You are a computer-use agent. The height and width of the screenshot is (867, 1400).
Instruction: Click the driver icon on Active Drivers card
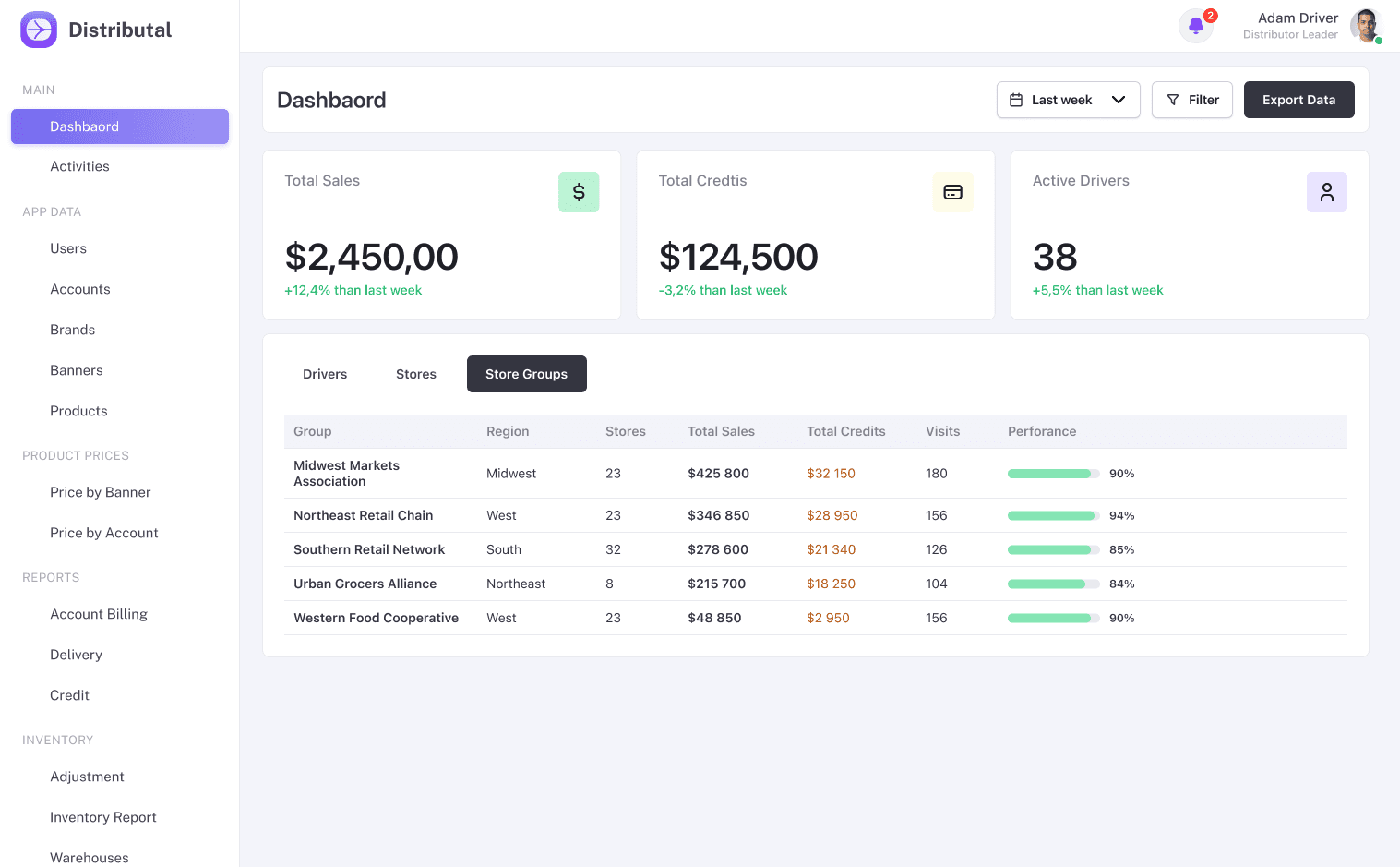coord(1326,192)
